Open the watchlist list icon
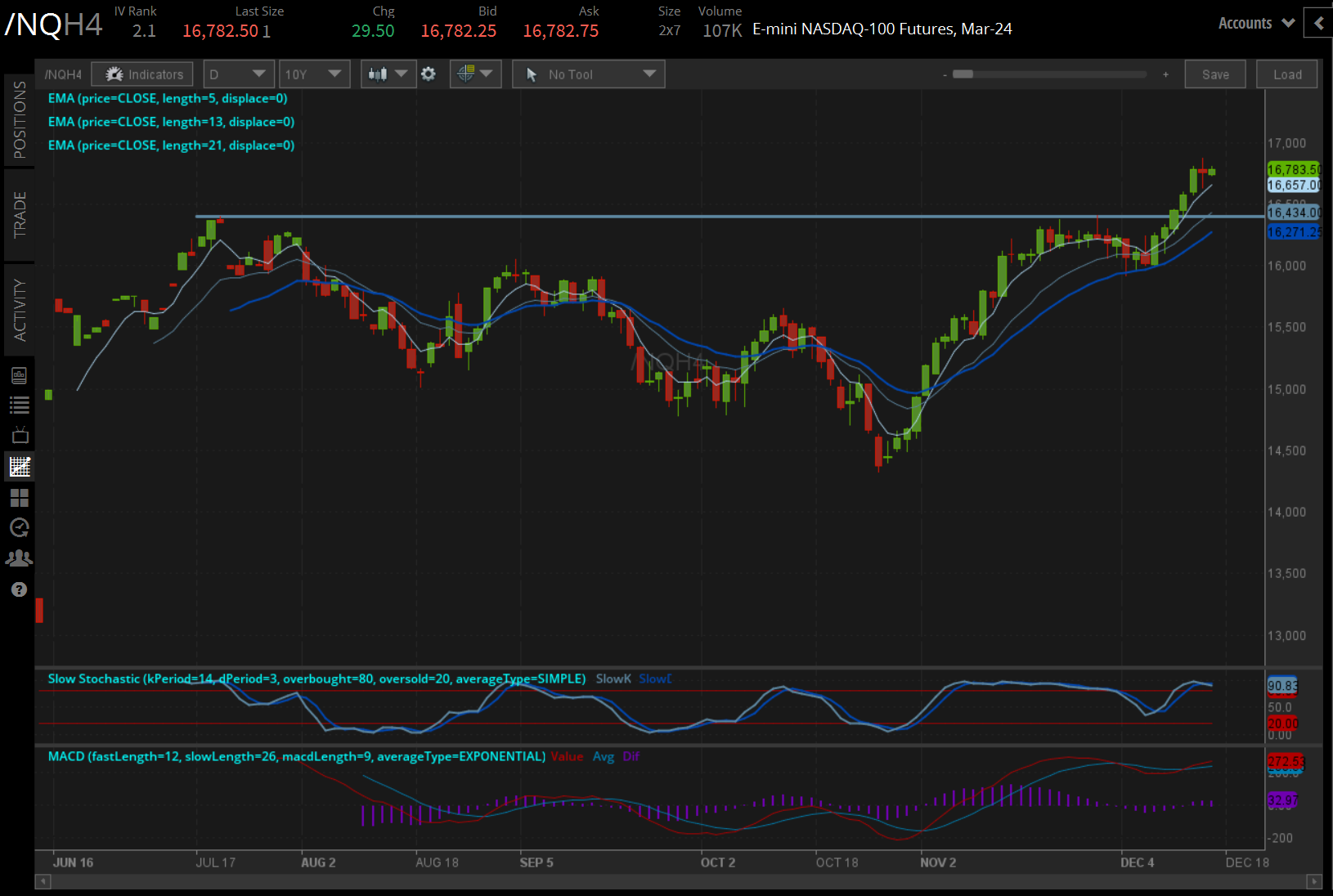 (x=20, y=405)
